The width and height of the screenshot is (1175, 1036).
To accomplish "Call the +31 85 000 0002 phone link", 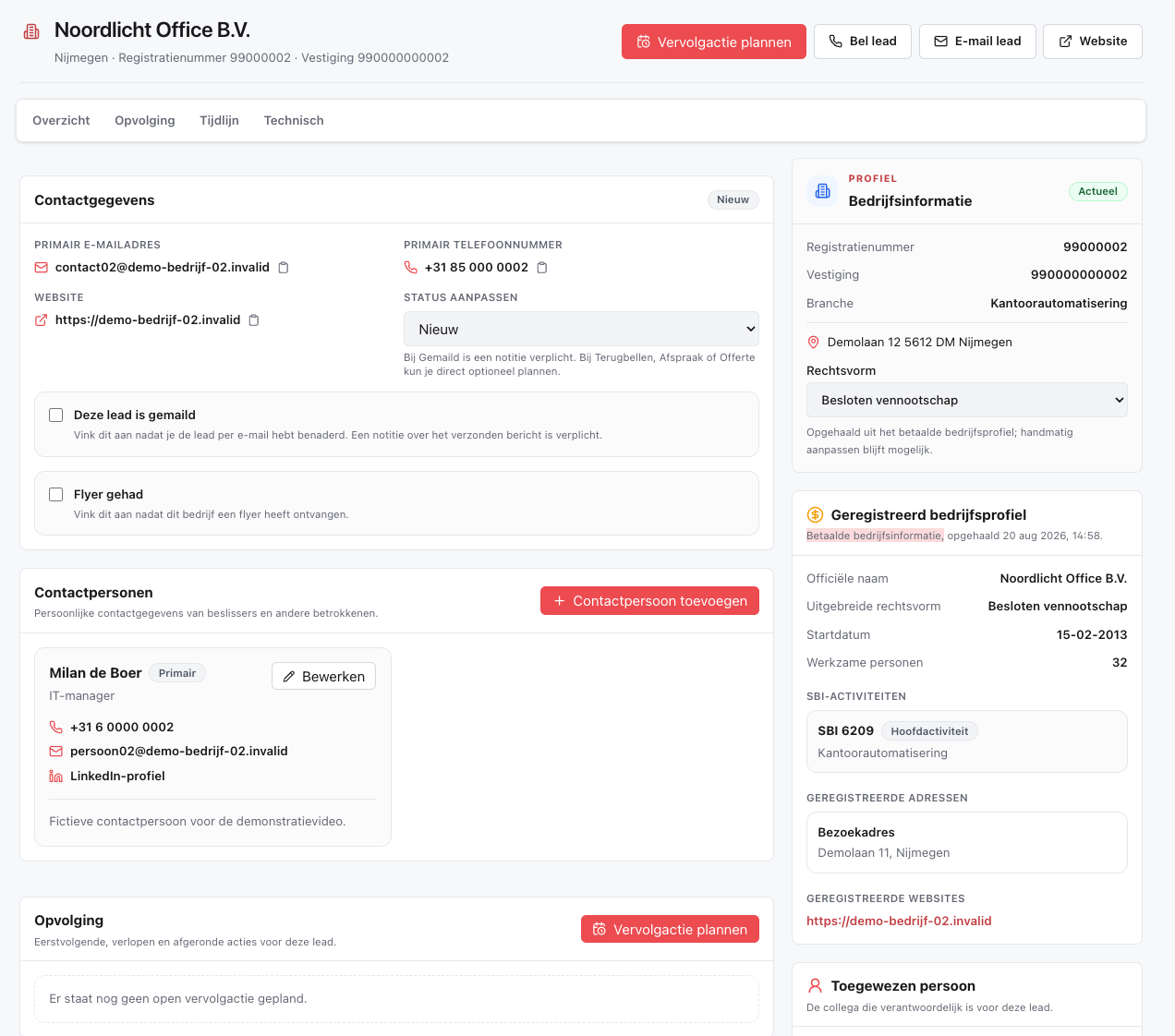I will pos(477,268).
